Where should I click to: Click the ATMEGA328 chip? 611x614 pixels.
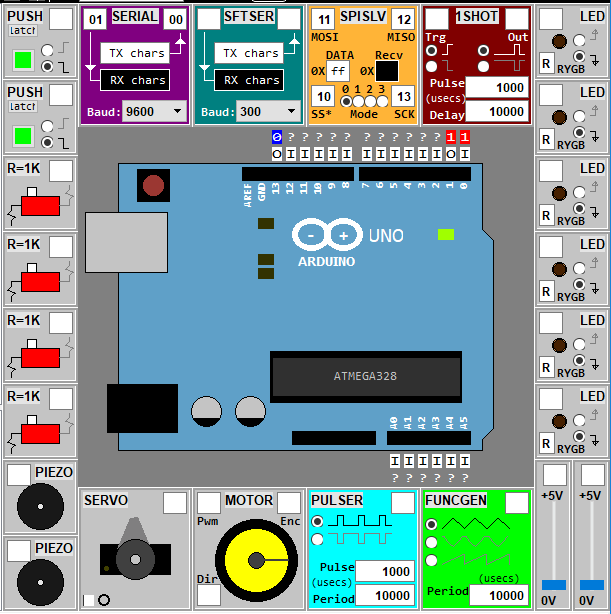[x=366, y=377]
